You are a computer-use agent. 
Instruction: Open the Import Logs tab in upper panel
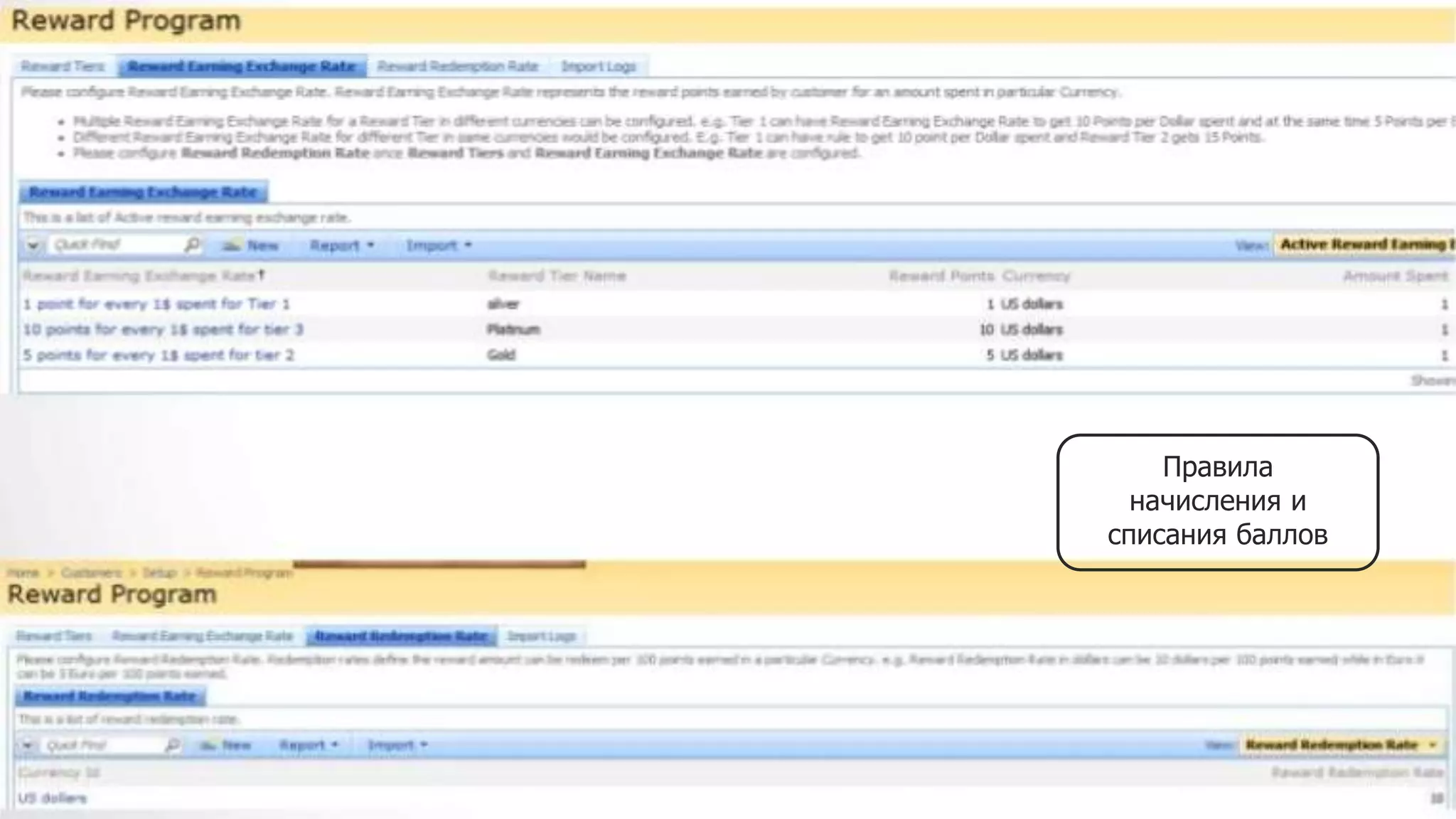(598, 66)
